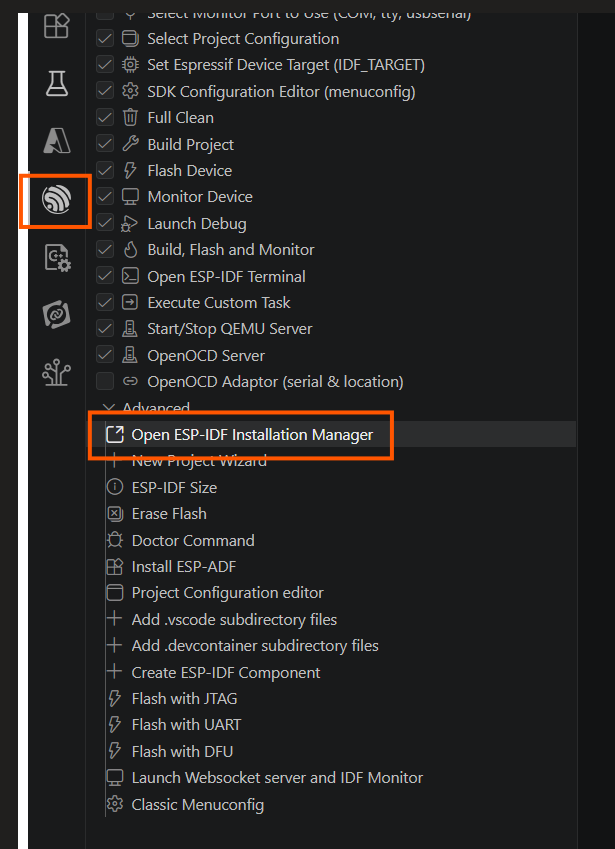Launch the New Project Wizard
615x849 pixels.
[x=199, y=461]
